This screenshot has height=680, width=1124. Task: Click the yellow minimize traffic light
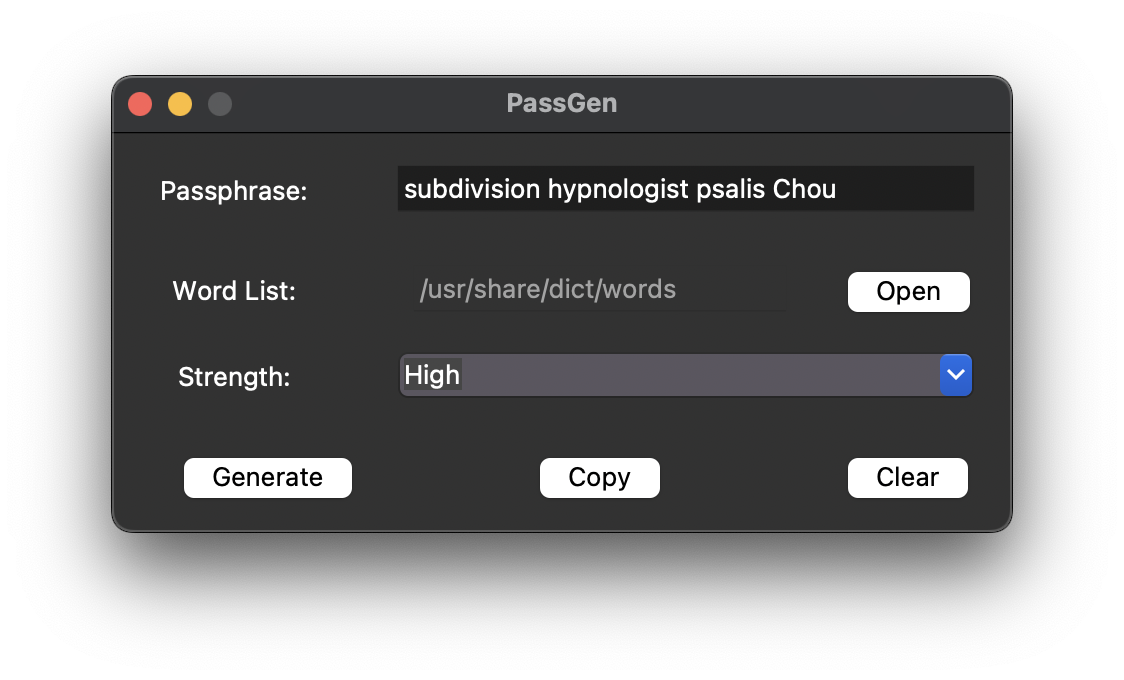coord(180,103)
